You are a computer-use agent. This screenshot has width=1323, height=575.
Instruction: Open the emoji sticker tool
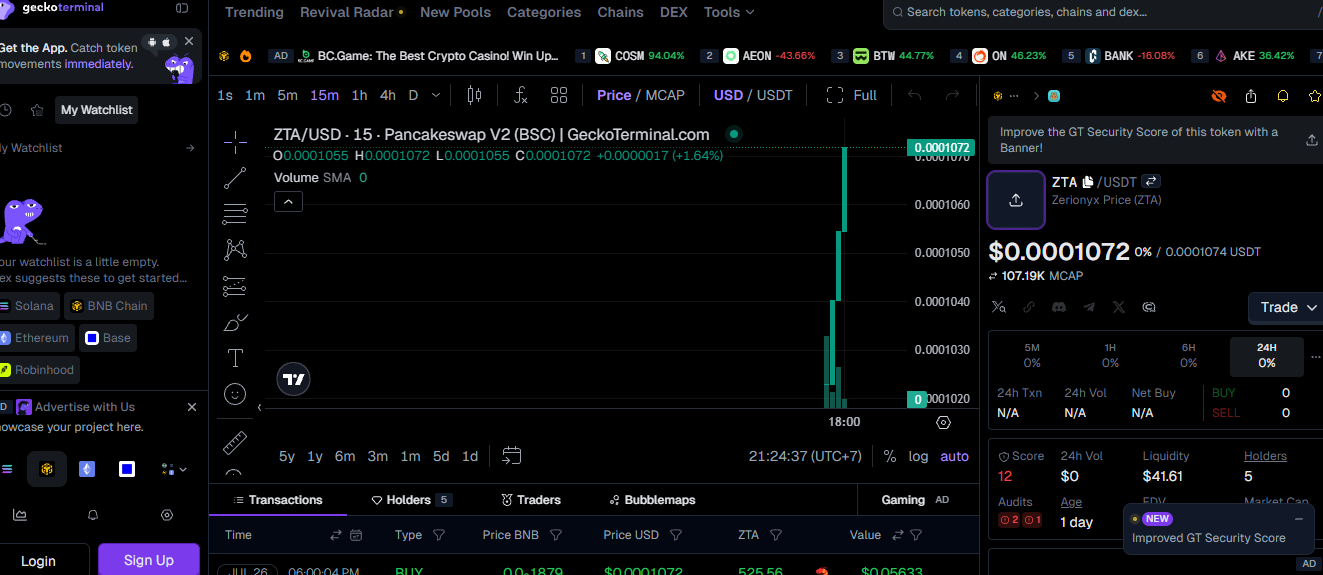pyautogui.click(x=235, y=394)
